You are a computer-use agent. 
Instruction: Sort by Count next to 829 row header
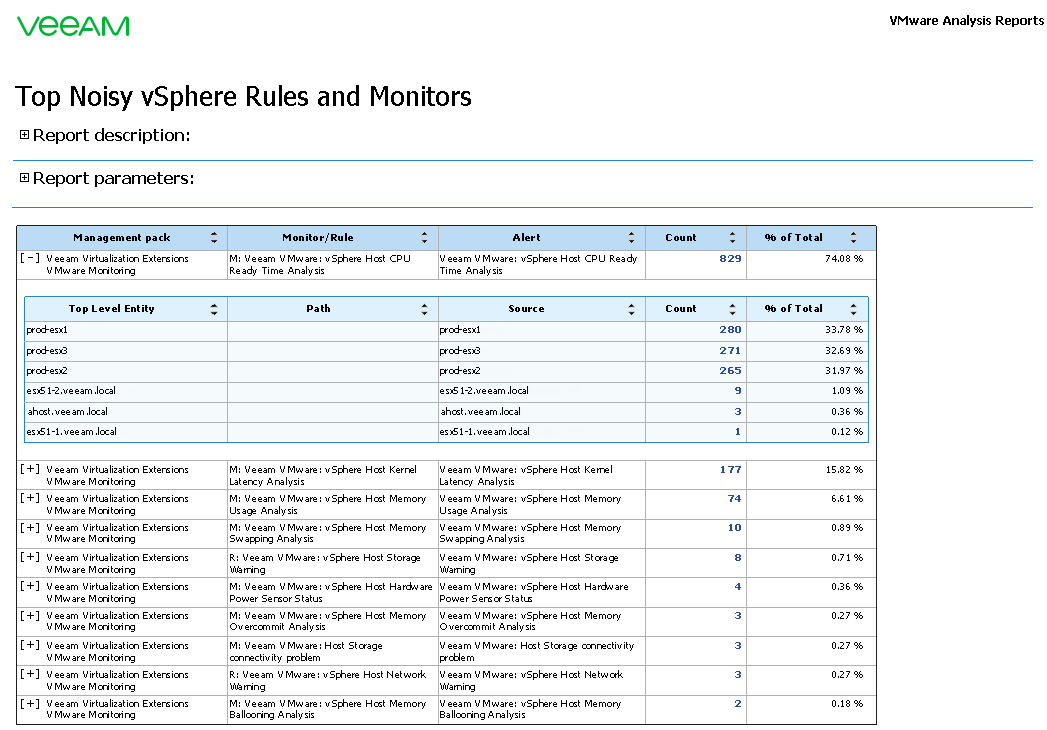[732, 238]
